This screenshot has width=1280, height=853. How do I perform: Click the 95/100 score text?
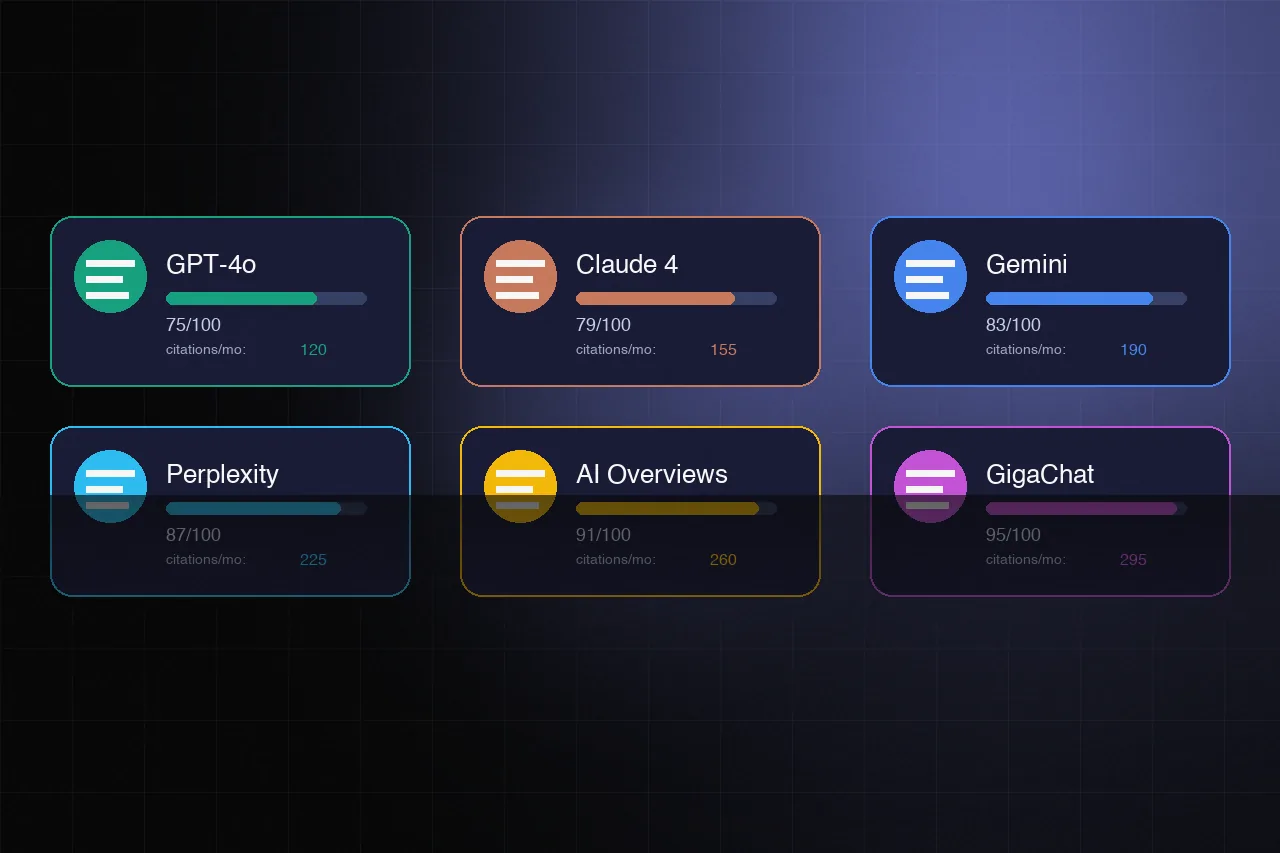tap(1013, 535)
